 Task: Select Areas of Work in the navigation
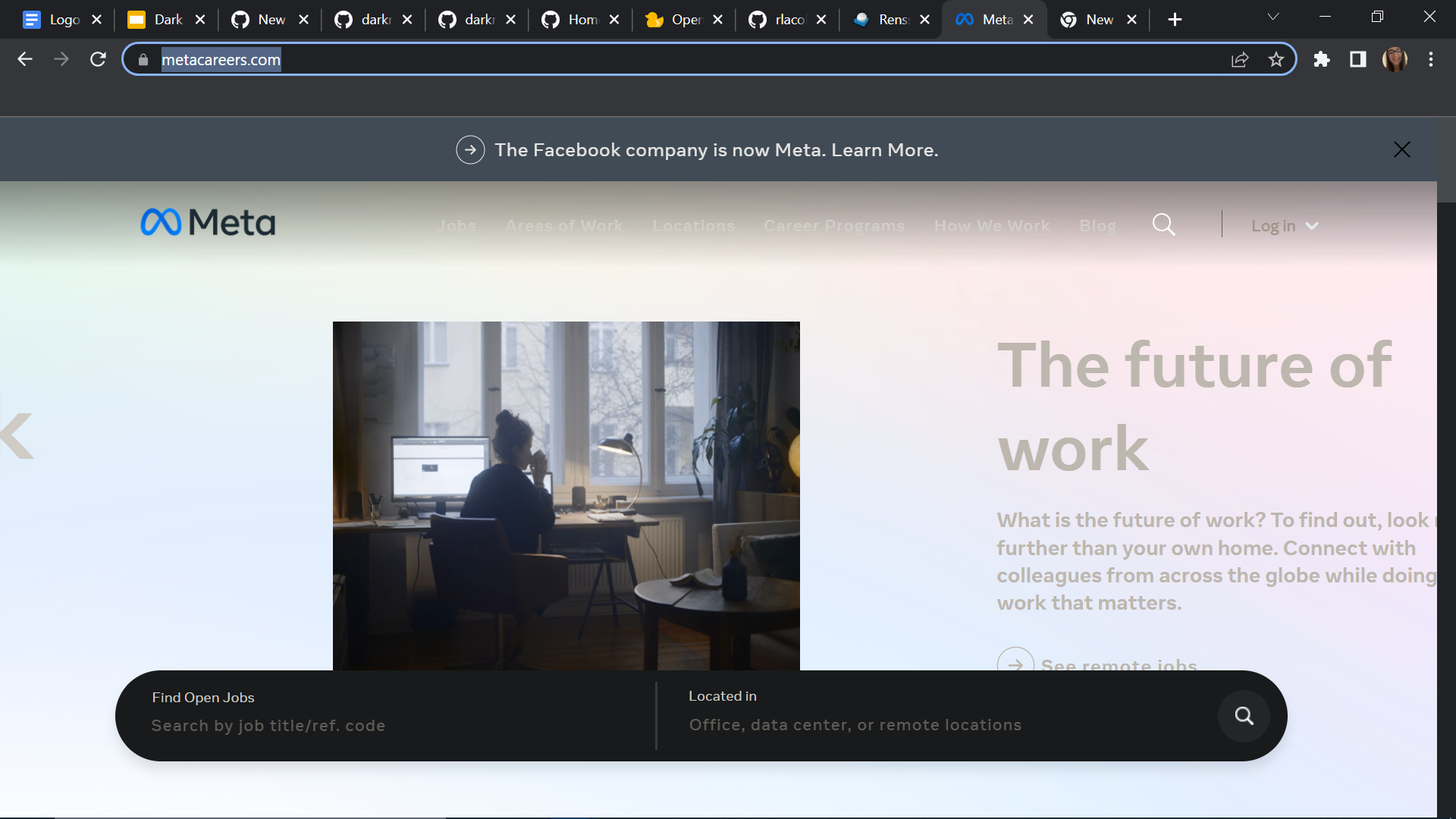coord(564,225)
